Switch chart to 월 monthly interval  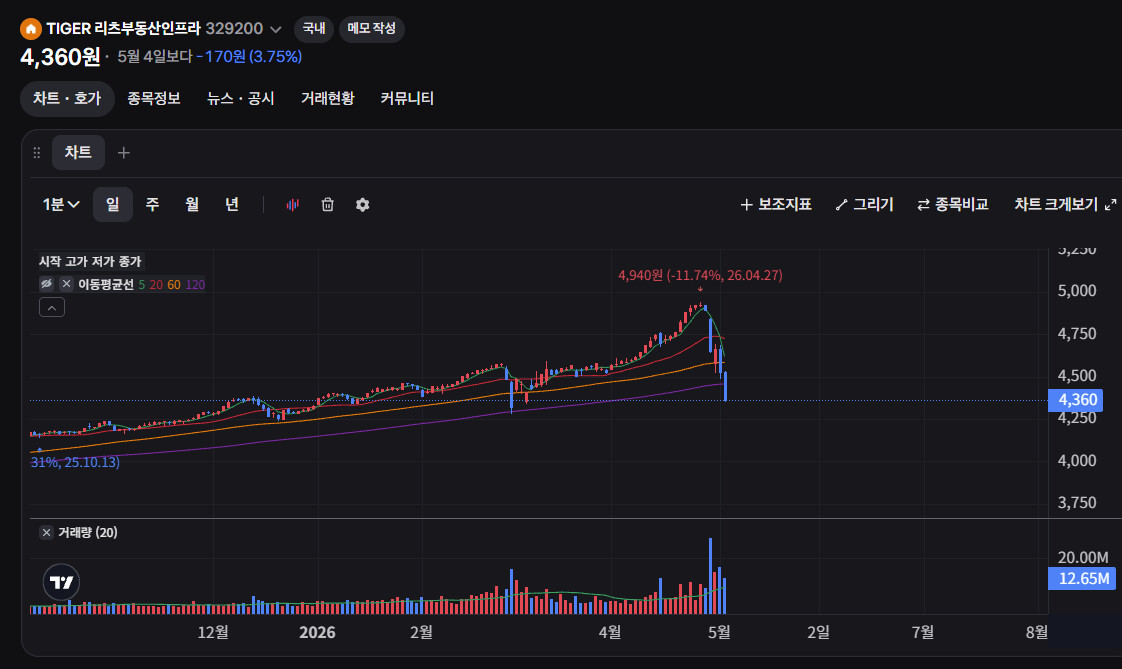tap(192, 205)
